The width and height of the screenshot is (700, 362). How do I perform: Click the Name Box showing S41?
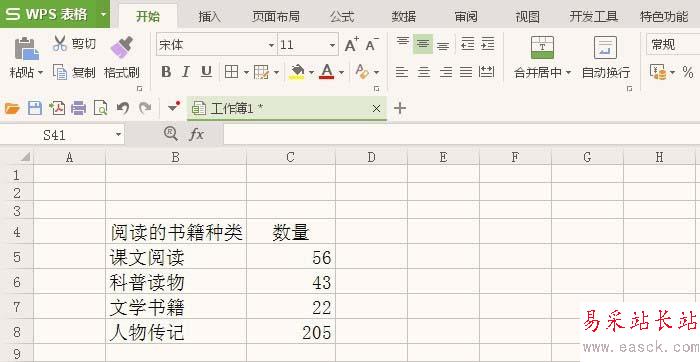[x=62, y=134]
